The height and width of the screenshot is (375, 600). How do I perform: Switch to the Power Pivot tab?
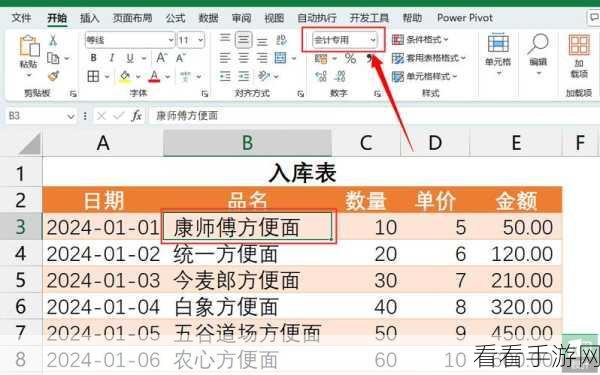click(x=465, y=18)
